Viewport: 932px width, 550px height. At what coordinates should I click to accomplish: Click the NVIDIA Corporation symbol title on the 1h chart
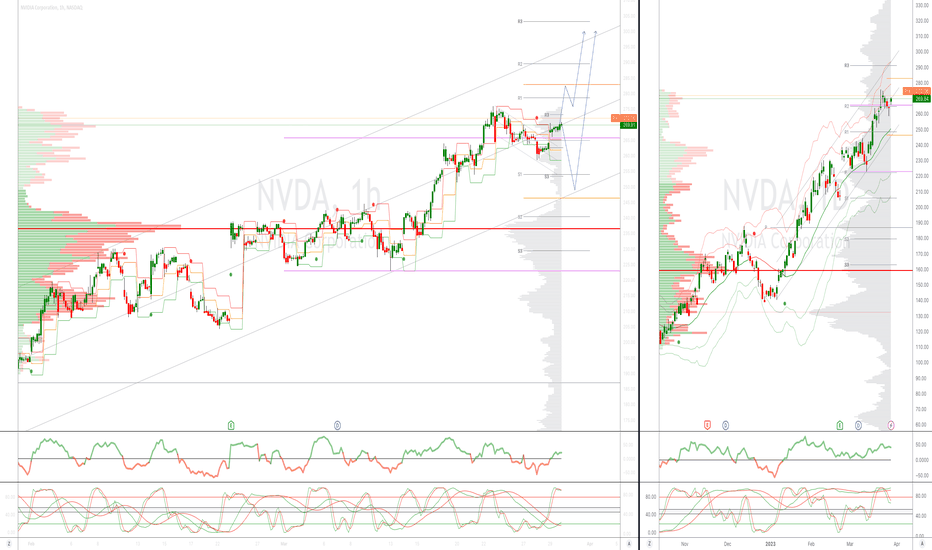tap(52, 8)
